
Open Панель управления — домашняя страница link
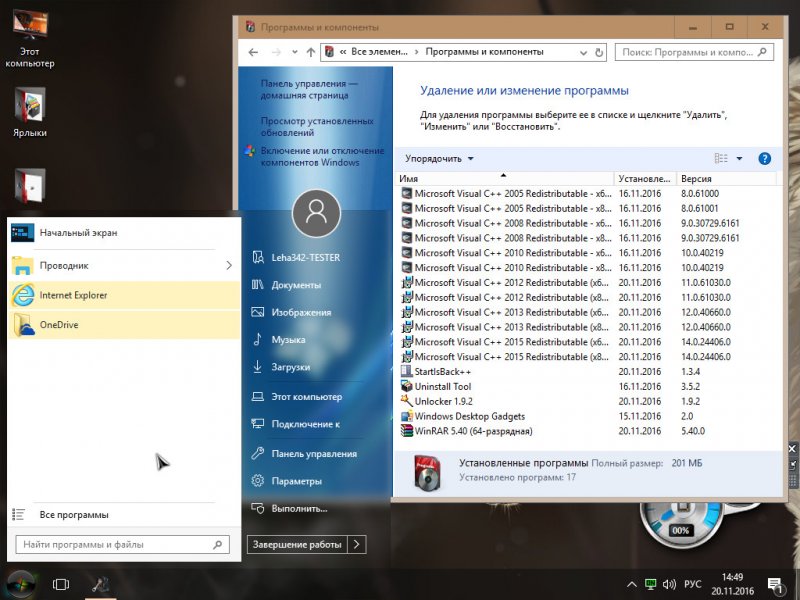click(309, 89)
